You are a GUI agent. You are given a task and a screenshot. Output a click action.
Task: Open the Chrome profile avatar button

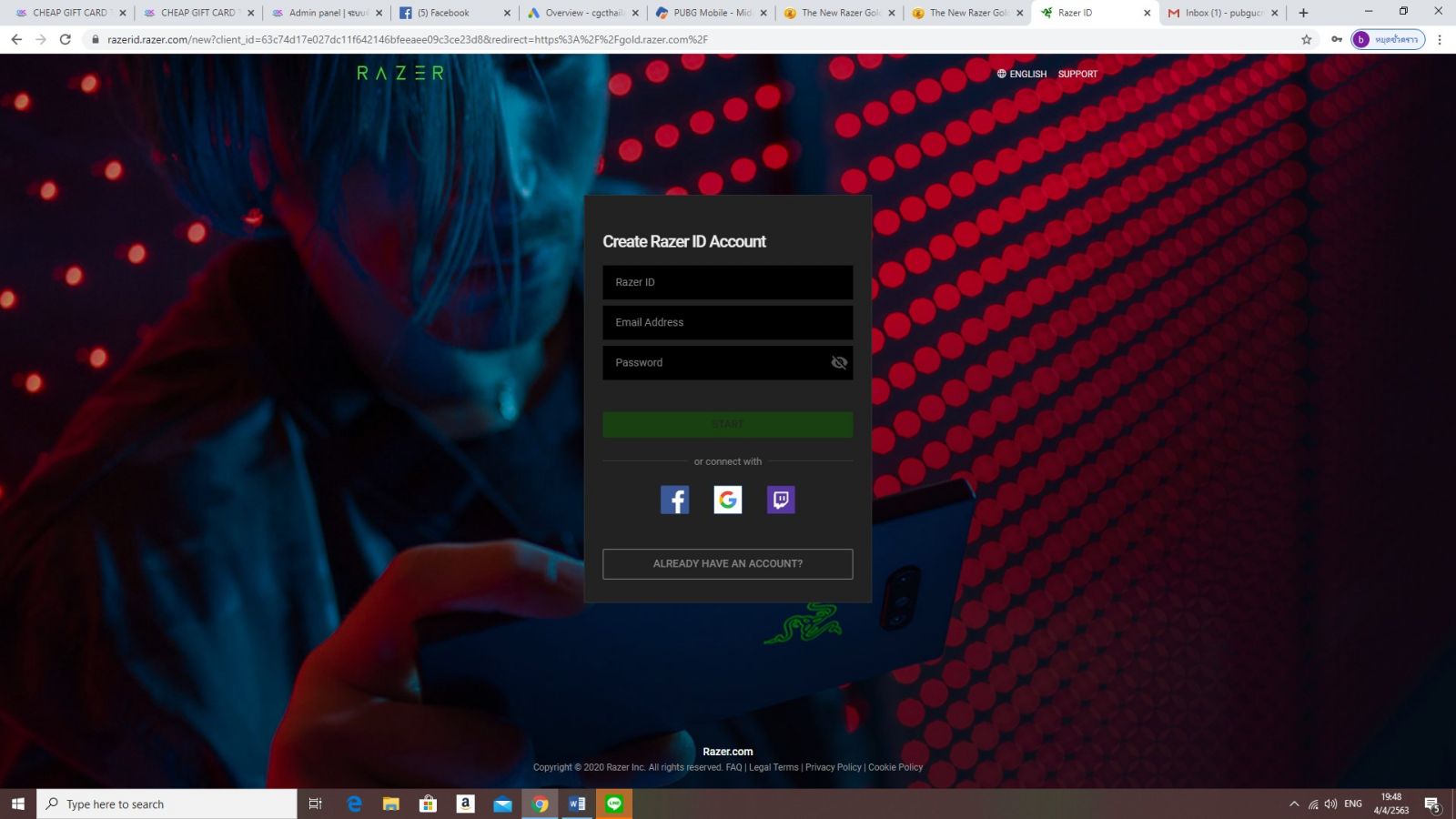point(1387,39)
